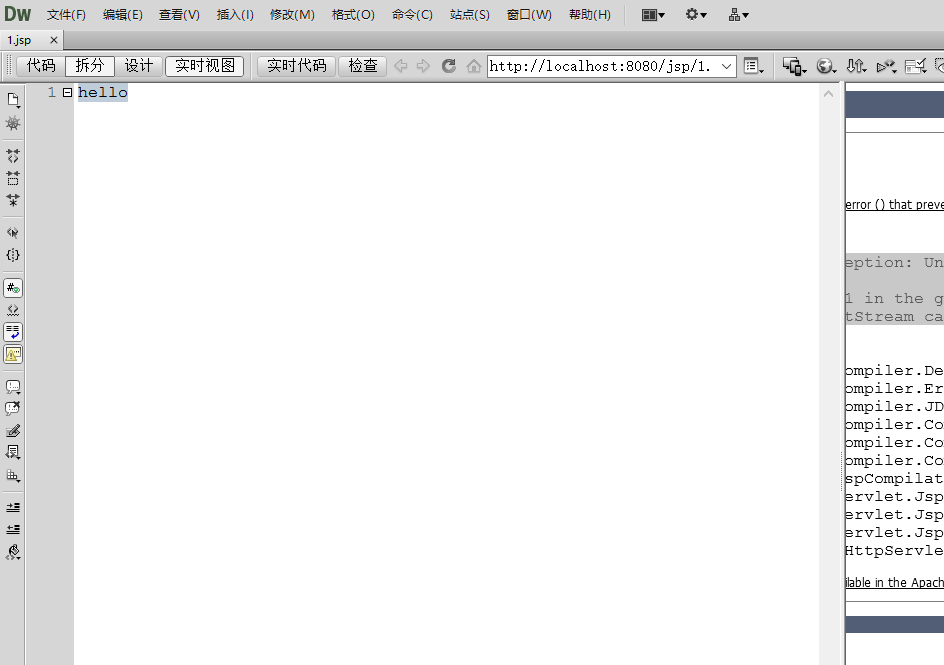Open the File Management up-down arrows icon

(x=856, y=66)
